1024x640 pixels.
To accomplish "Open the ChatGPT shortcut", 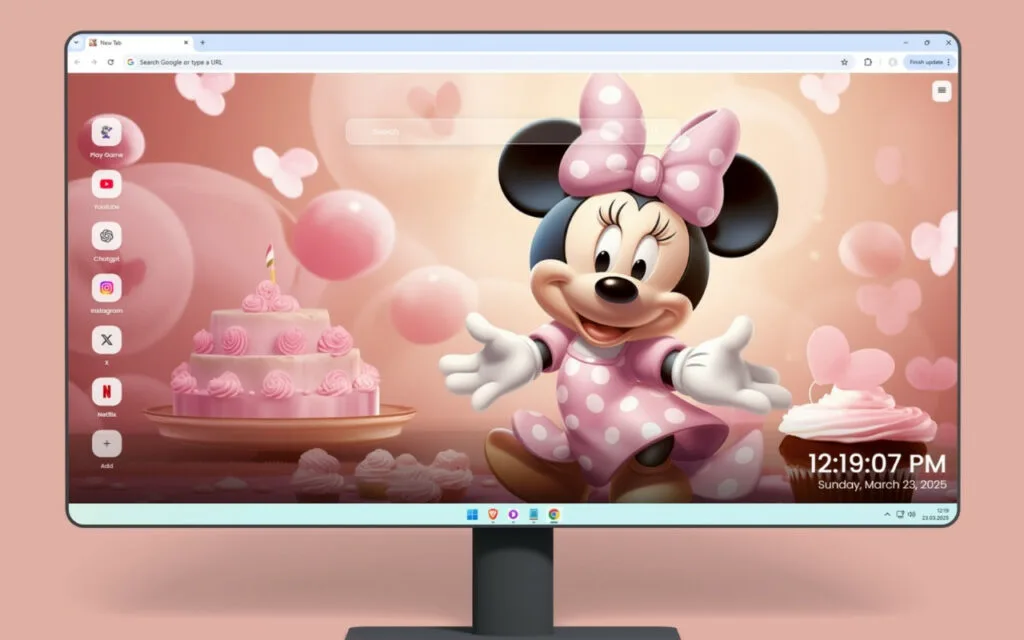I will tap(106, 236).
